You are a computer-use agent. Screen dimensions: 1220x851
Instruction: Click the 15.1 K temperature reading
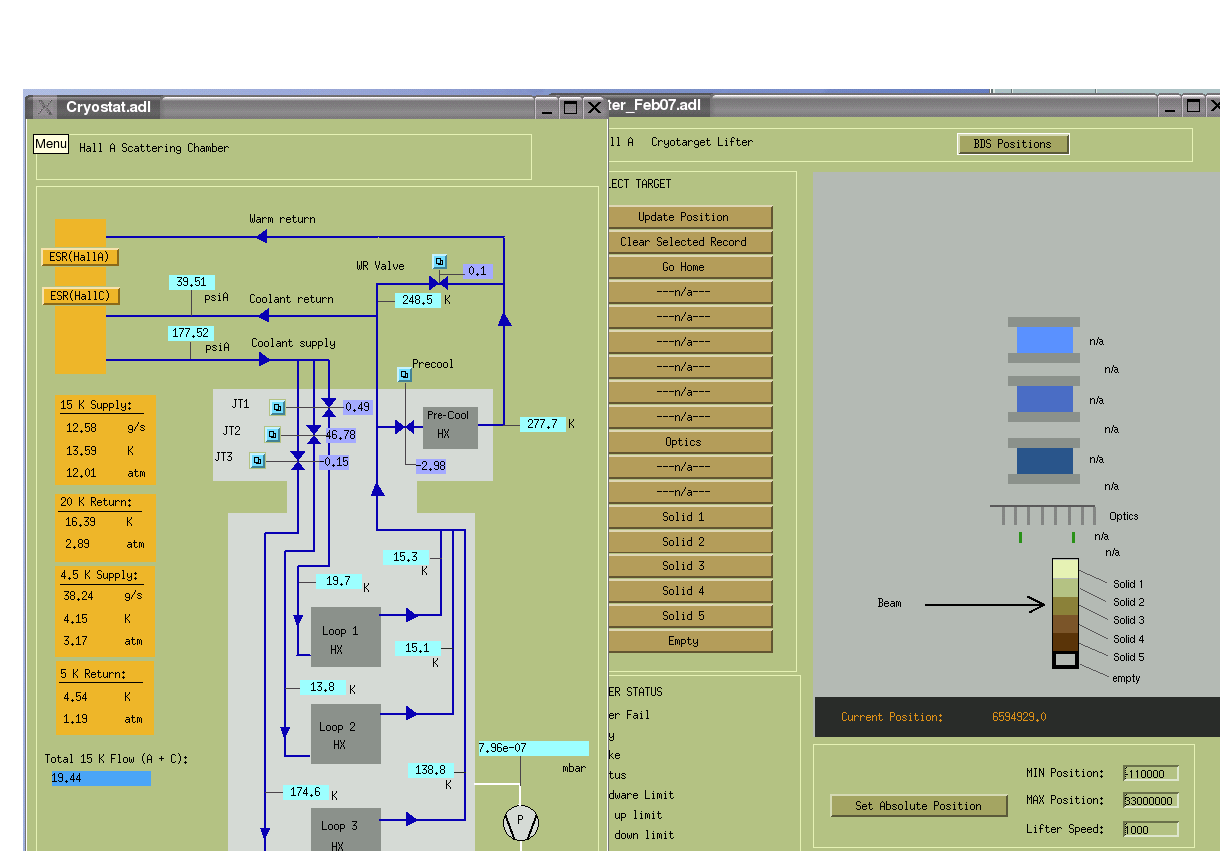(x=418, y=648)
